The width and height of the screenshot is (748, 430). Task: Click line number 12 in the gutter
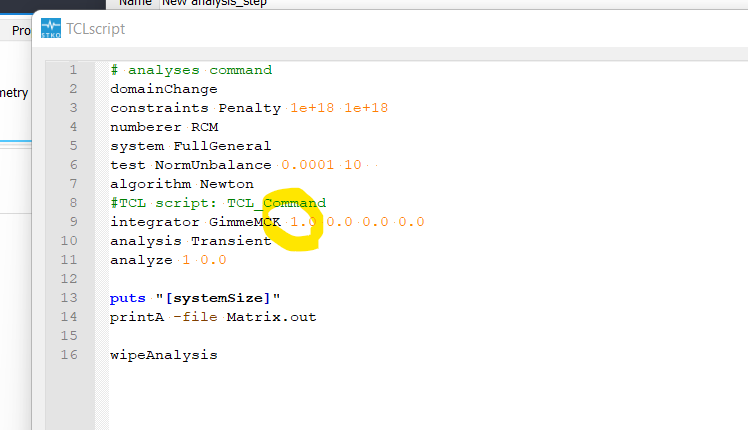[69, 279]
